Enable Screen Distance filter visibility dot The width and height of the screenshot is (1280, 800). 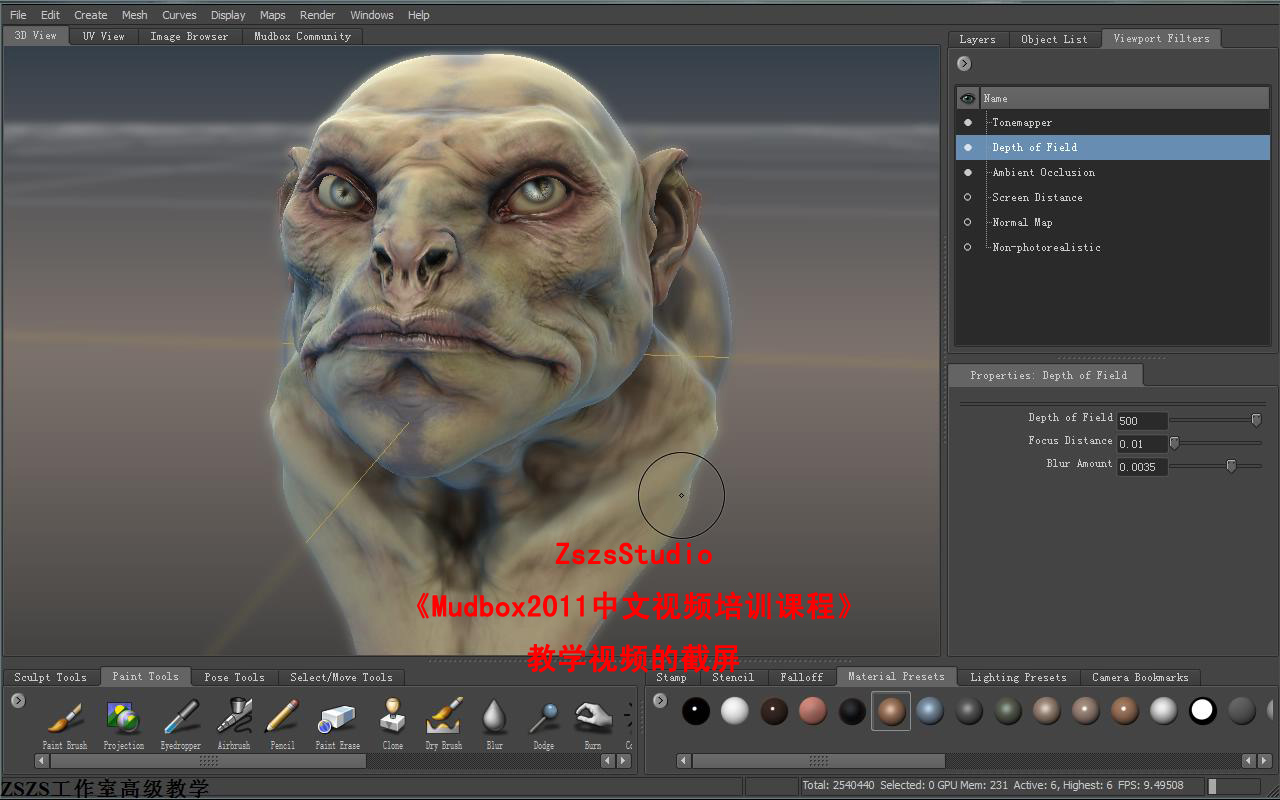(x=967, y=197)
